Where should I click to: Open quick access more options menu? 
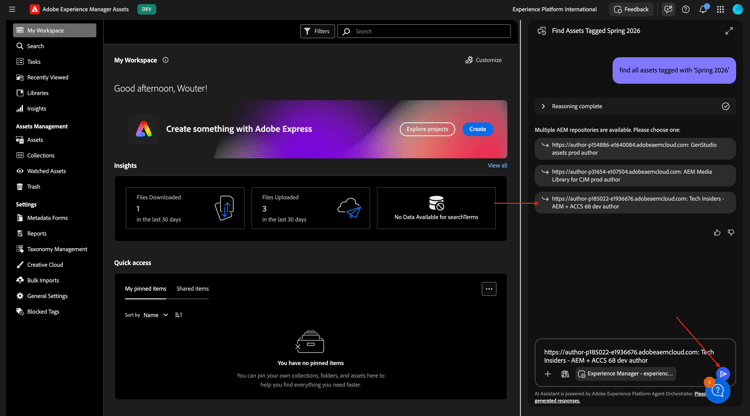point(489,289)
